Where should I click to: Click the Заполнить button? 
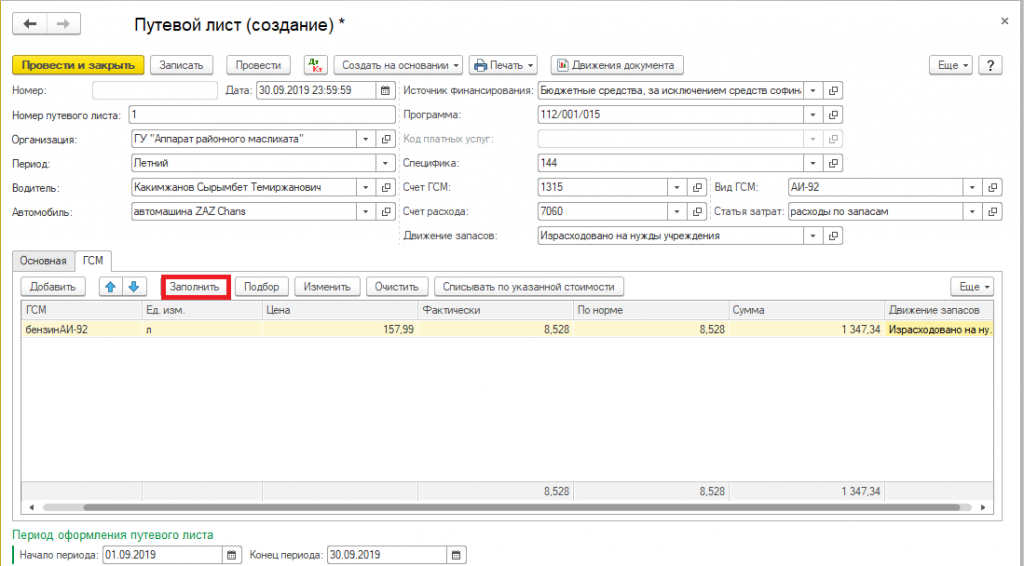coord(195,287)
